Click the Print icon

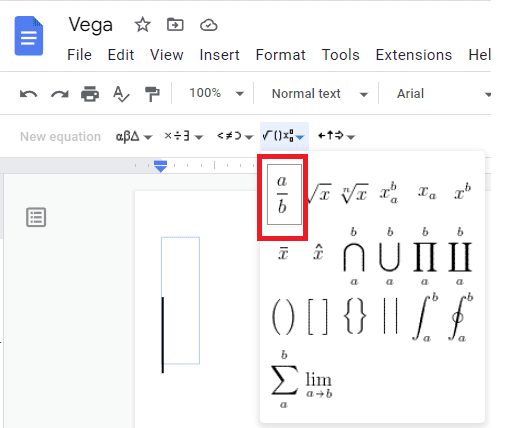pyautogui.click(x=90, y=94)
